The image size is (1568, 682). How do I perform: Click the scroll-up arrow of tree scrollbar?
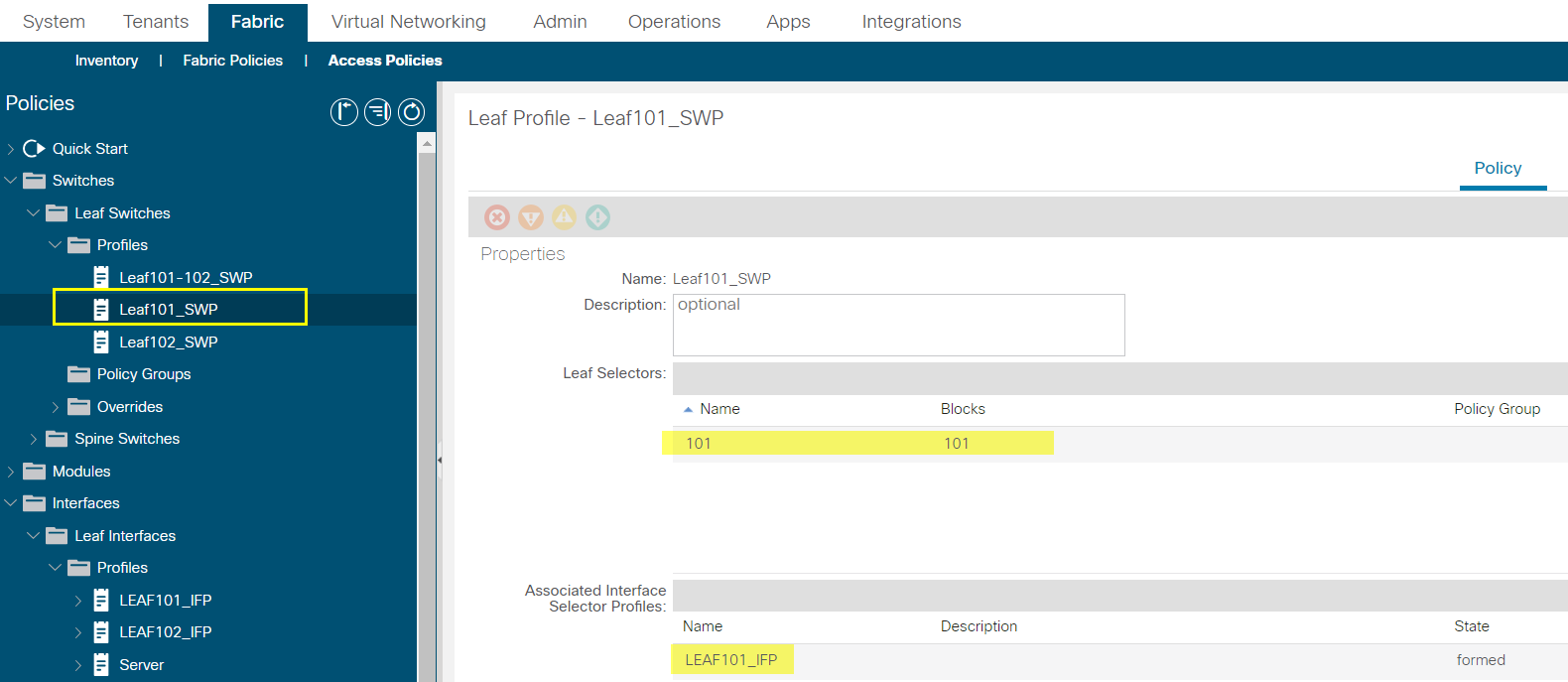(x=427, y=143)
